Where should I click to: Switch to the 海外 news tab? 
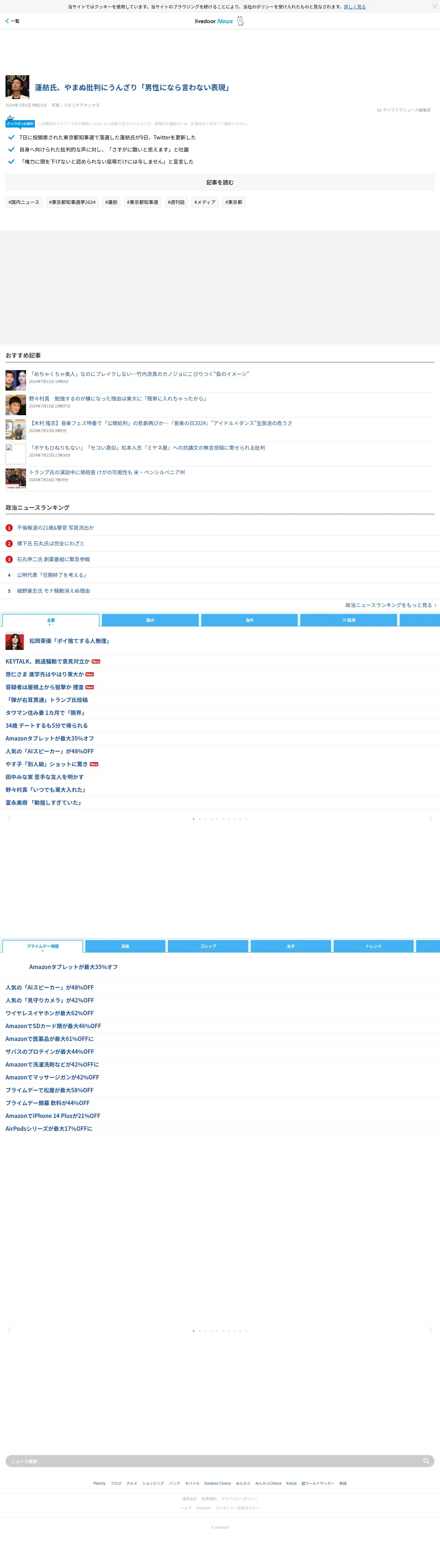pyautogui.click(x=249, y=620)
